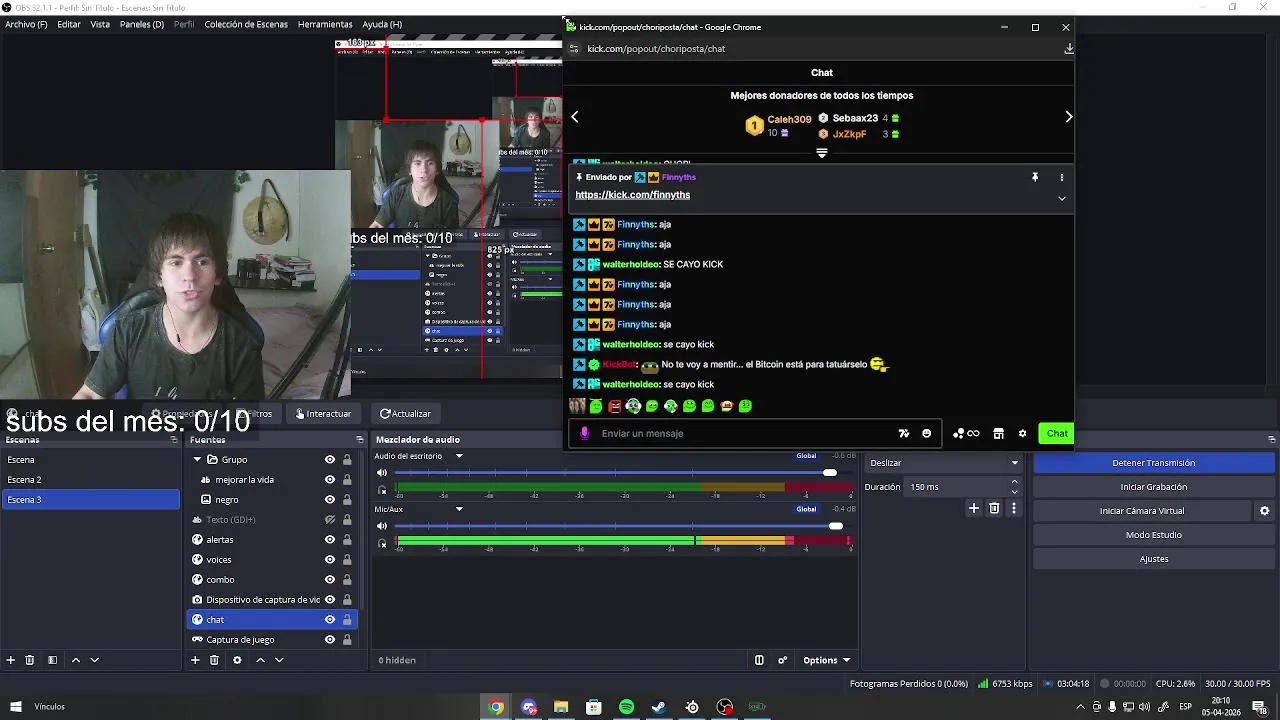Open virtual camera settings gear
This screenshot has height=720, width=1280.
[1264, 511]
